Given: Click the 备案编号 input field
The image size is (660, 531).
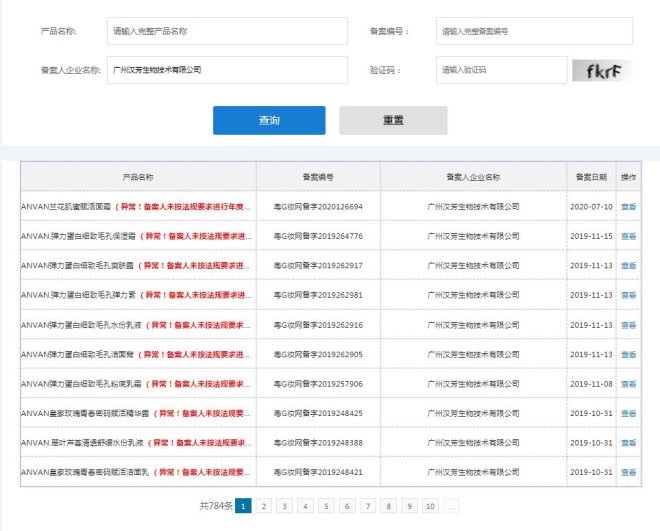Looking at the screenshot, I should pyautogui.click(x=534, y=31).
